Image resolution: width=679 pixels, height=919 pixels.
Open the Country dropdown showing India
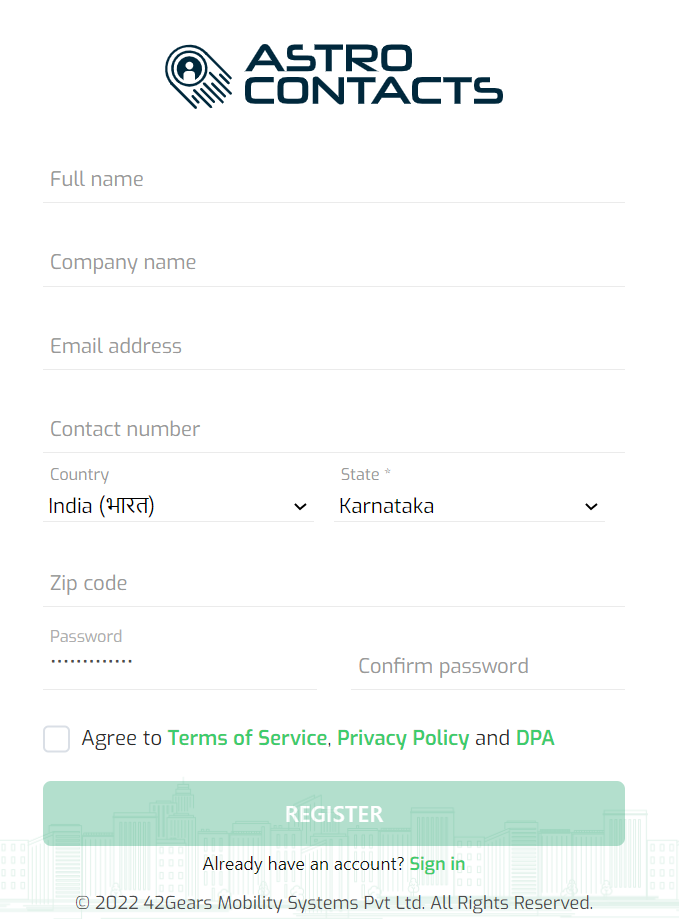[179, 506]
